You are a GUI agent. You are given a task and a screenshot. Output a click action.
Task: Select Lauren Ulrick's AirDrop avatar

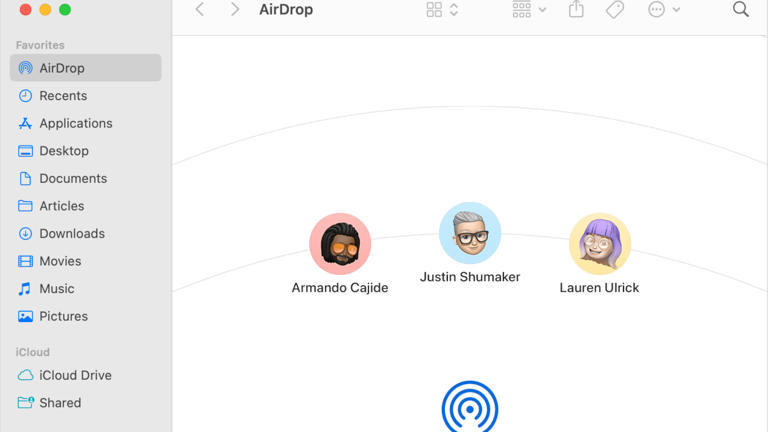pyautogui.click(x=600, y=244)
